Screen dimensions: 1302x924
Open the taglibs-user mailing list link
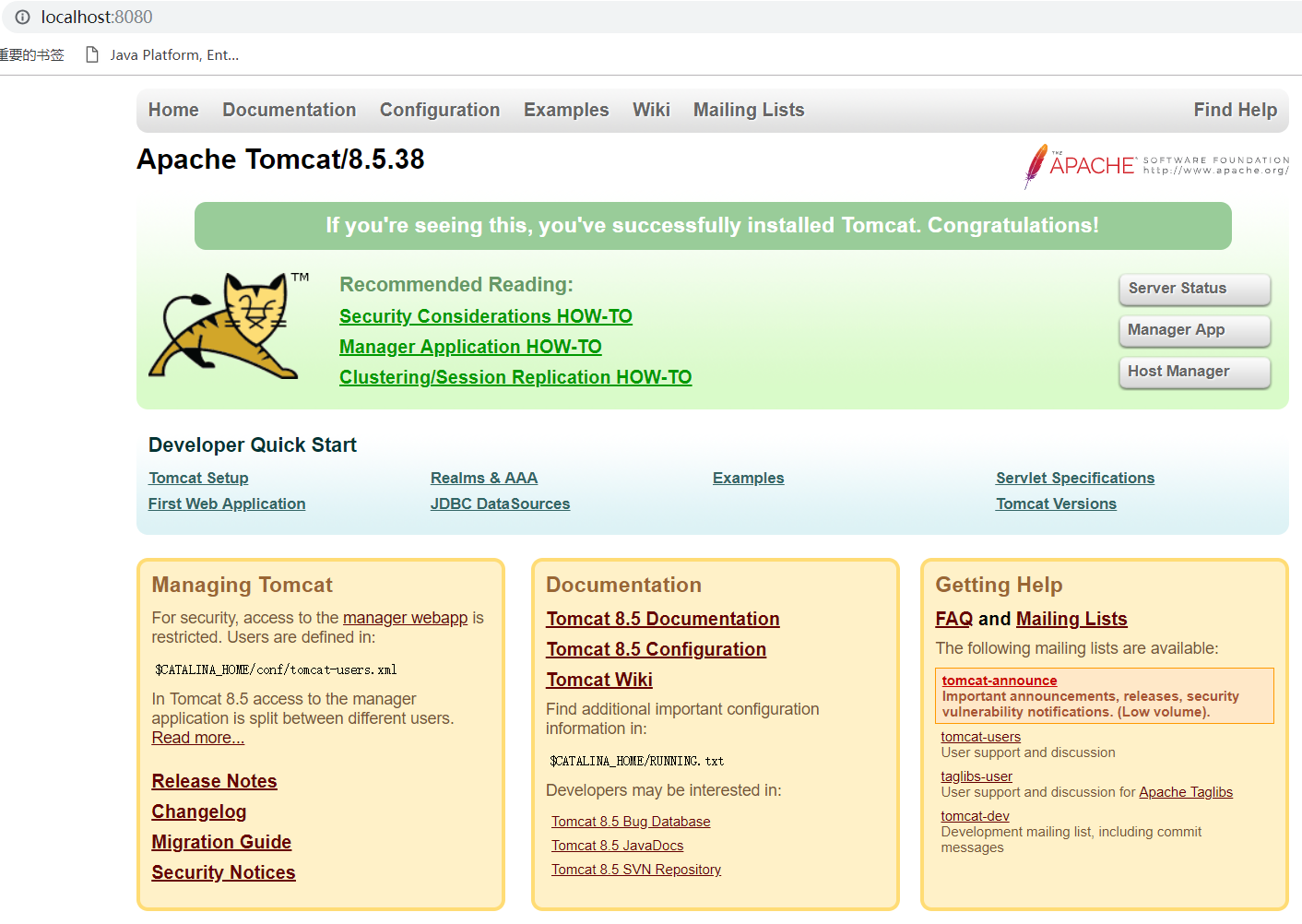point(976,776)
